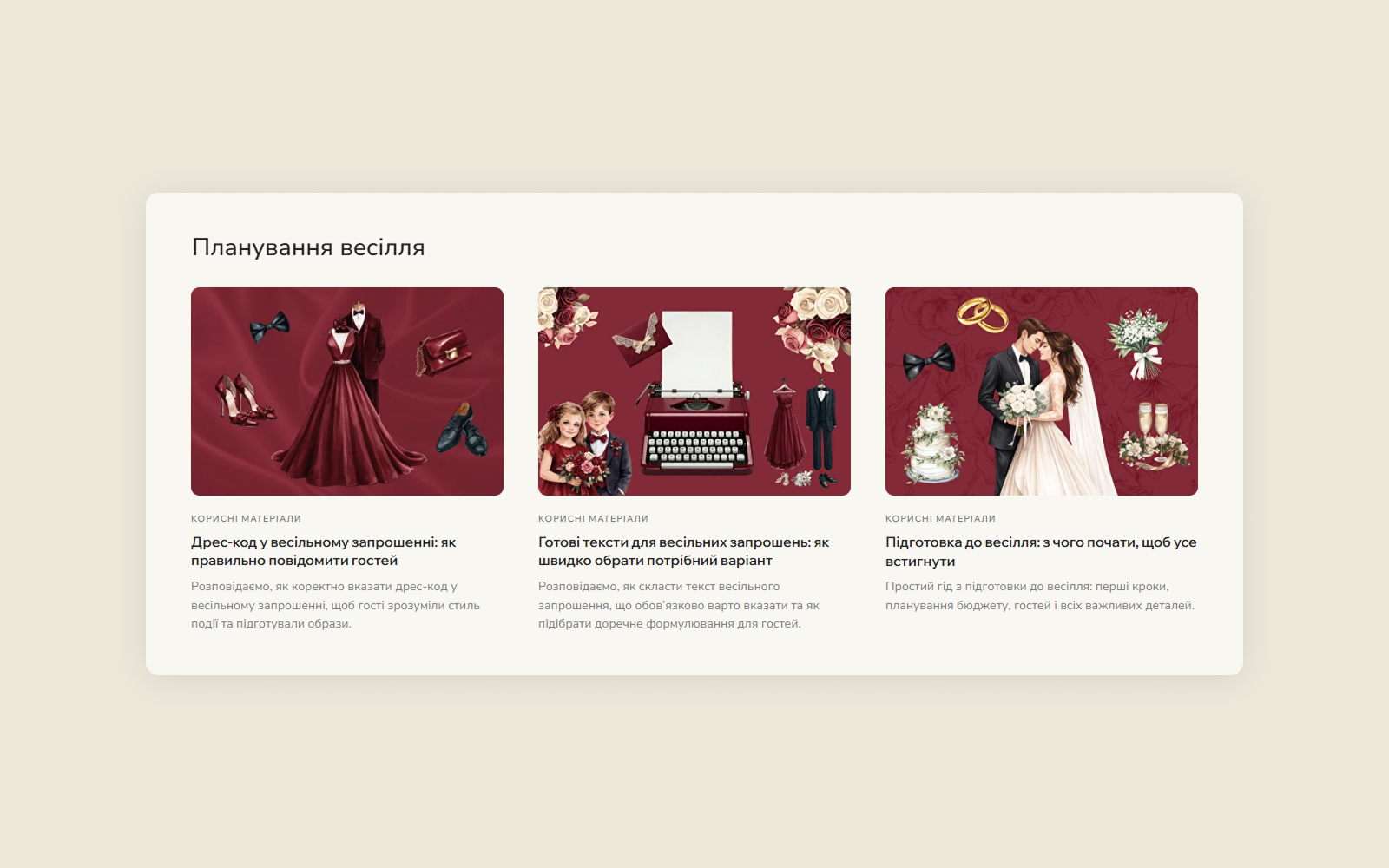This screenshot has height=868, width=1389.
Task: Click description 'Розповідаємо, як скласти текст весільного'
Action: point(679,605)
